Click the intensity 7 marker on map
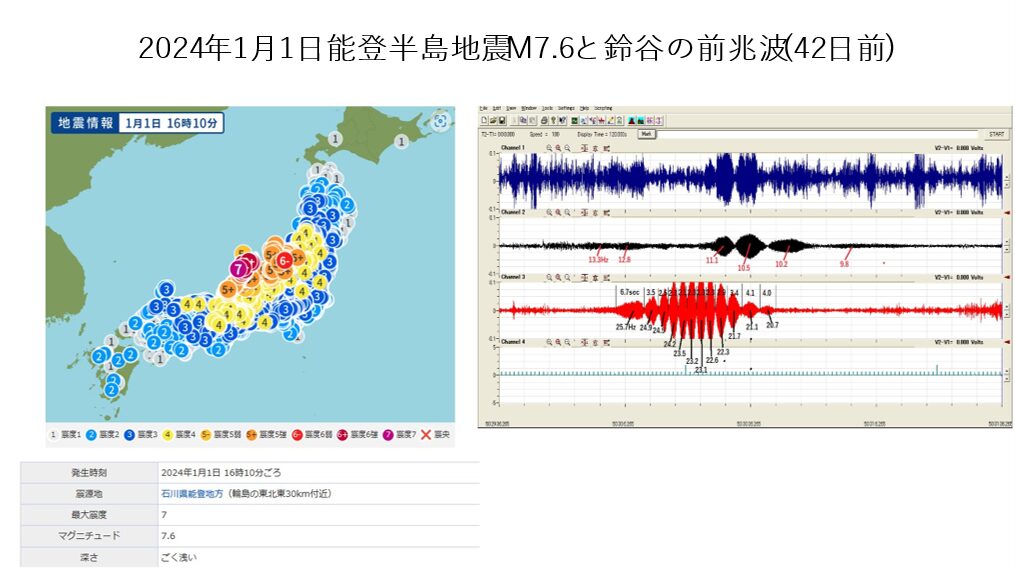The image size is (1015, 571). click(x=238, y=268)
